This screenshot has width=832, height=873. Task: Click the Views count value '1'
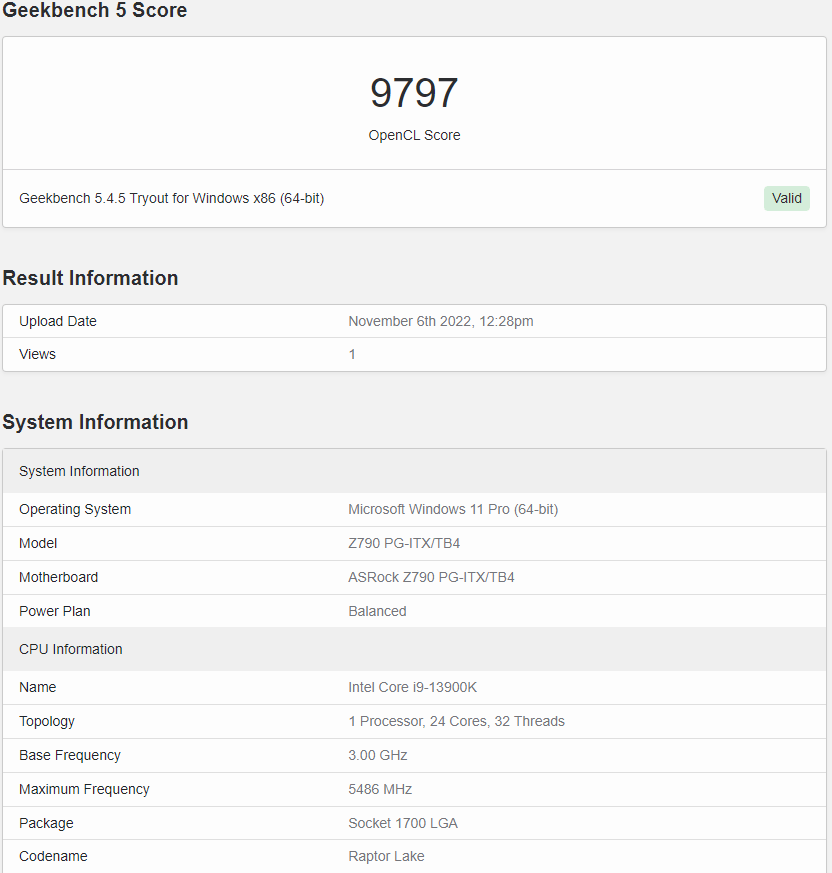pyautogui.click(x=352, y=354)
